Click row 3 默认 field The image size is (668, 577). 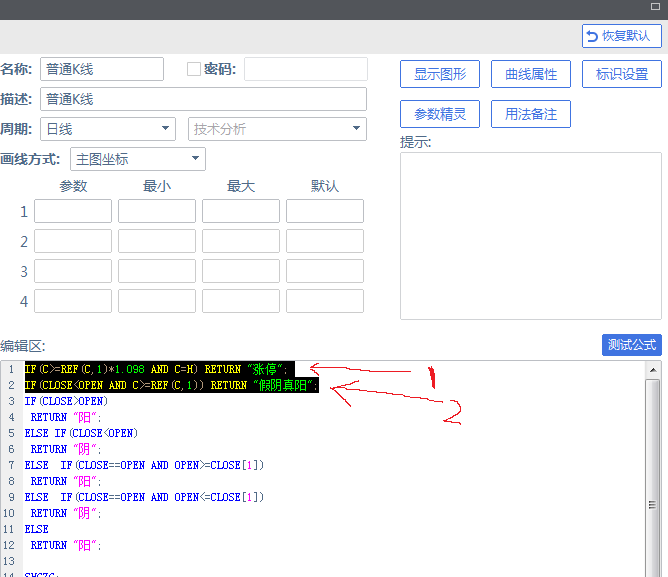click(x=325, y=271)
